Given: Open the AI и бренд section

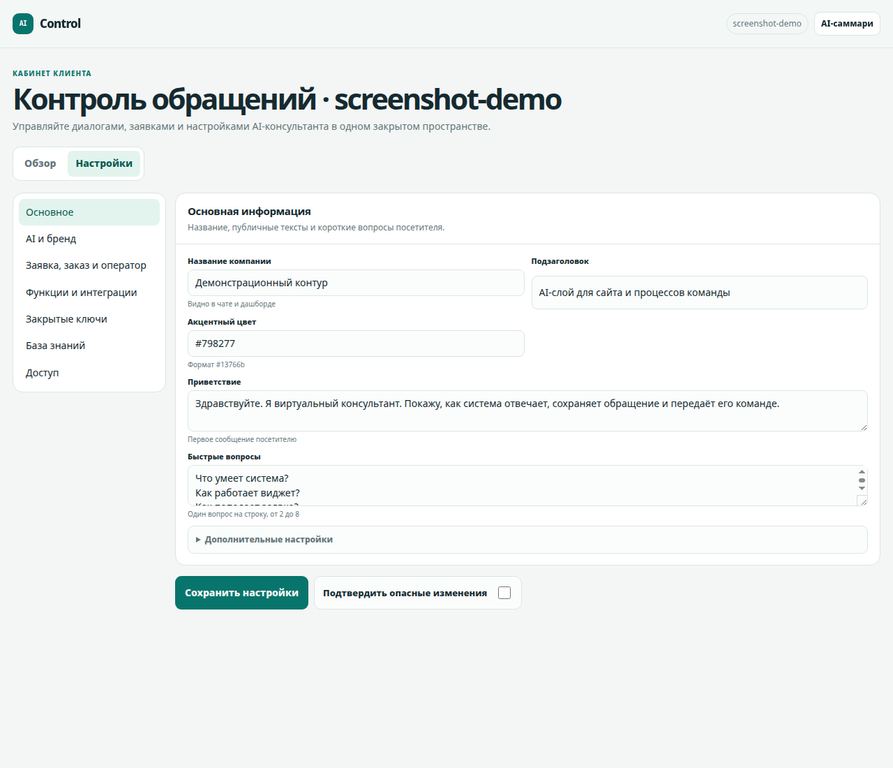Looking at the screenshot, I should [89, 239].
